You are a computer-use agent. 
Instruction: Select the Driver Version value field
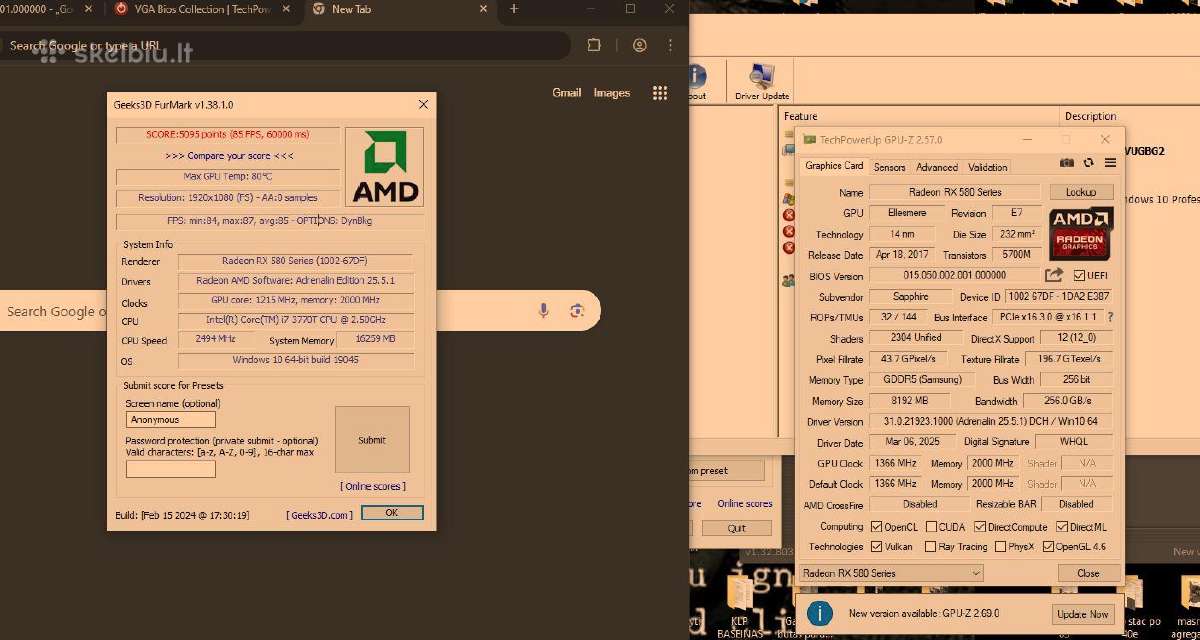pyautogui.click(x=991, y=422)
